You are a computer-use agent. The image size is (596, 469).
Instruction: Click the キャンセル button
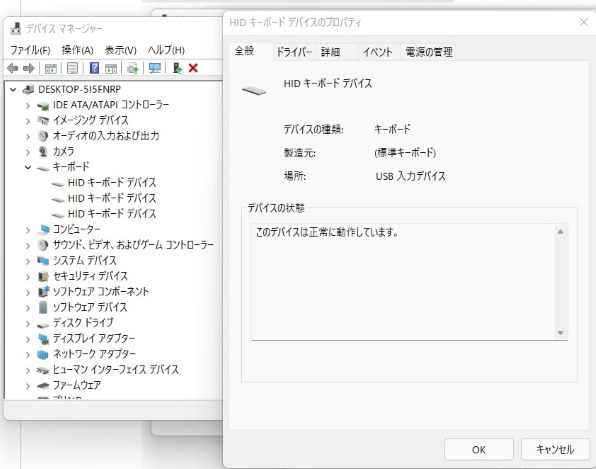click(x=555, y=450)
